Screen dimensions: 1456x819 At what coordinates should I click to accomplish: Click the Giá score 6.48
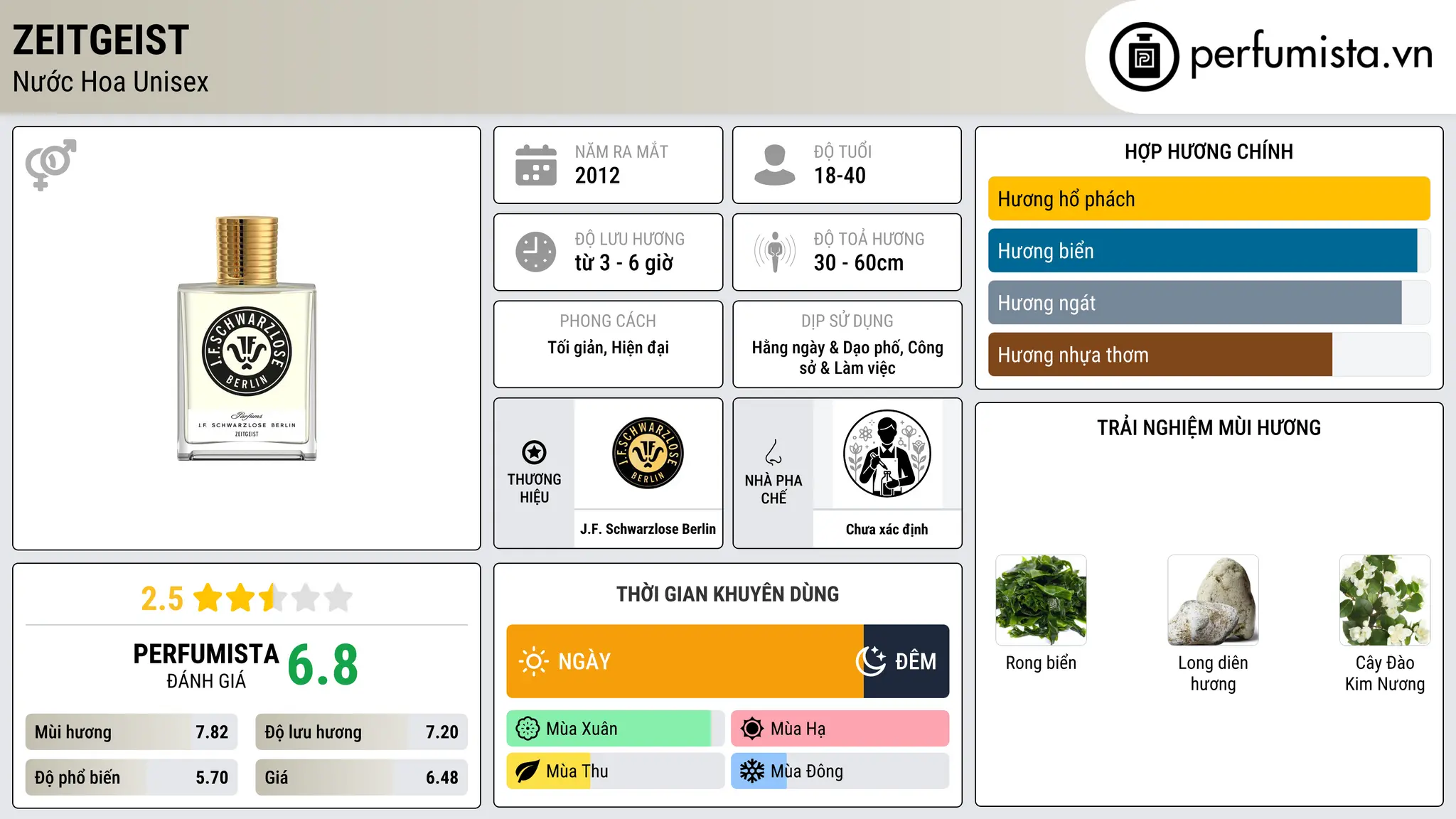[442, 778]
